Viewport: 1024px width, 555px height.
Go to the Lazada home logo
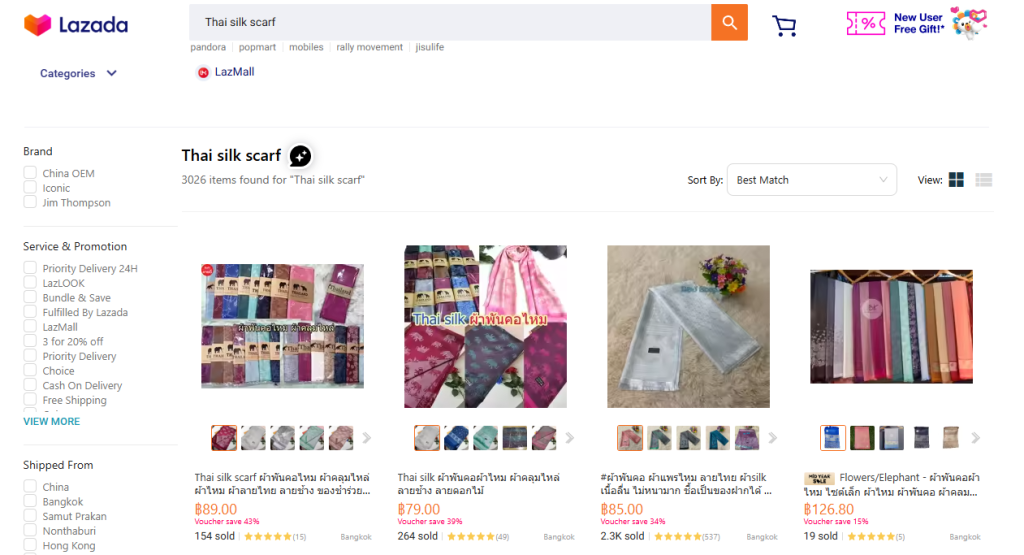click(76, 25)
